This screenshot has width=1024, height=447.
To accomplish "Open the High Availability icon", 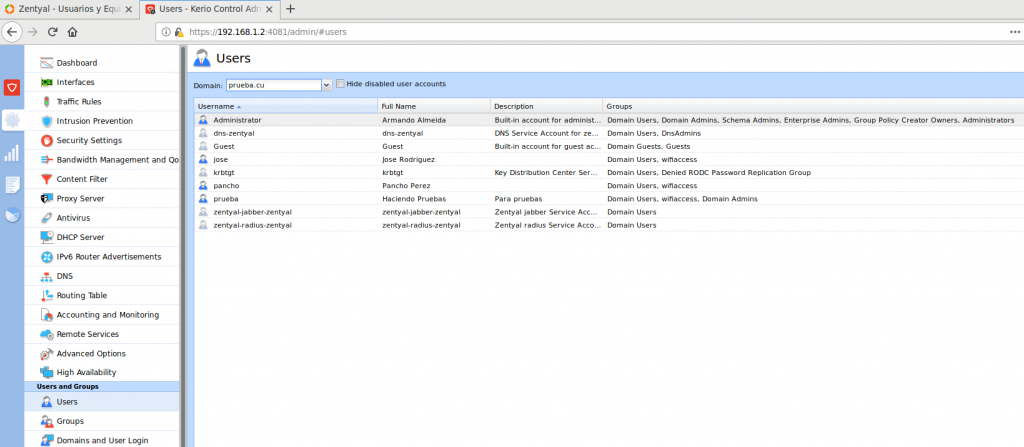I will click(x=46, y=372).
